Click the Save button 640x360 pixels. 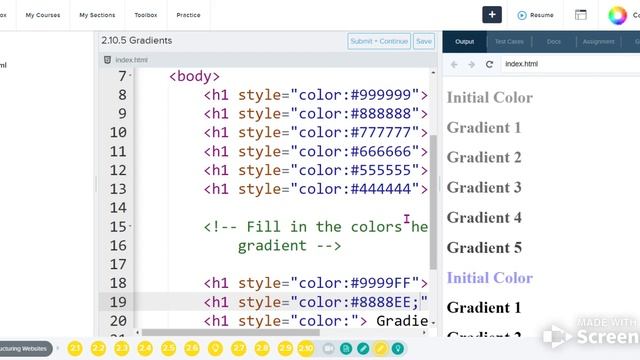click(424, 41)
